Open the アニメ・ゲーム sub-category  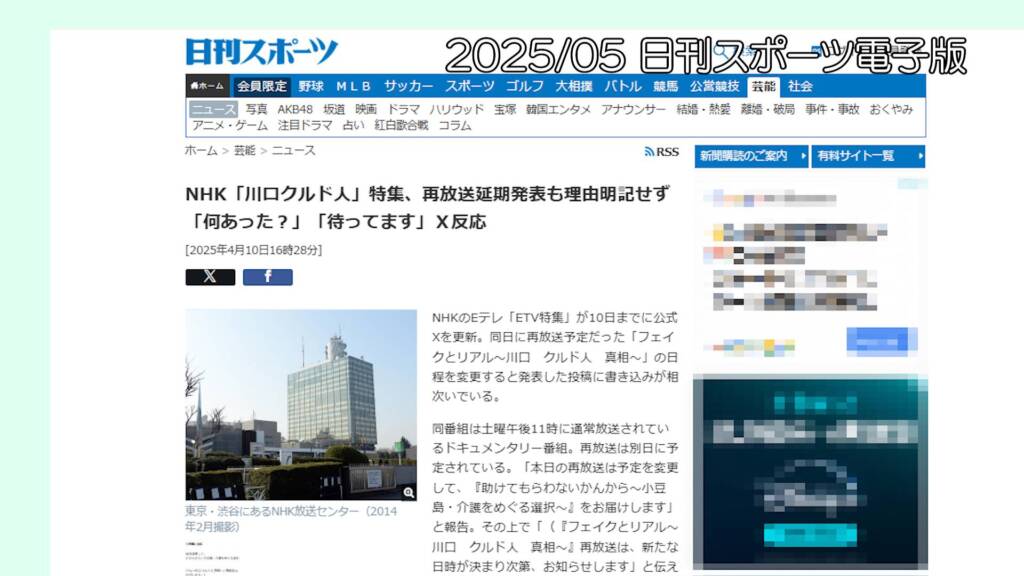click(x=230, y=125)
